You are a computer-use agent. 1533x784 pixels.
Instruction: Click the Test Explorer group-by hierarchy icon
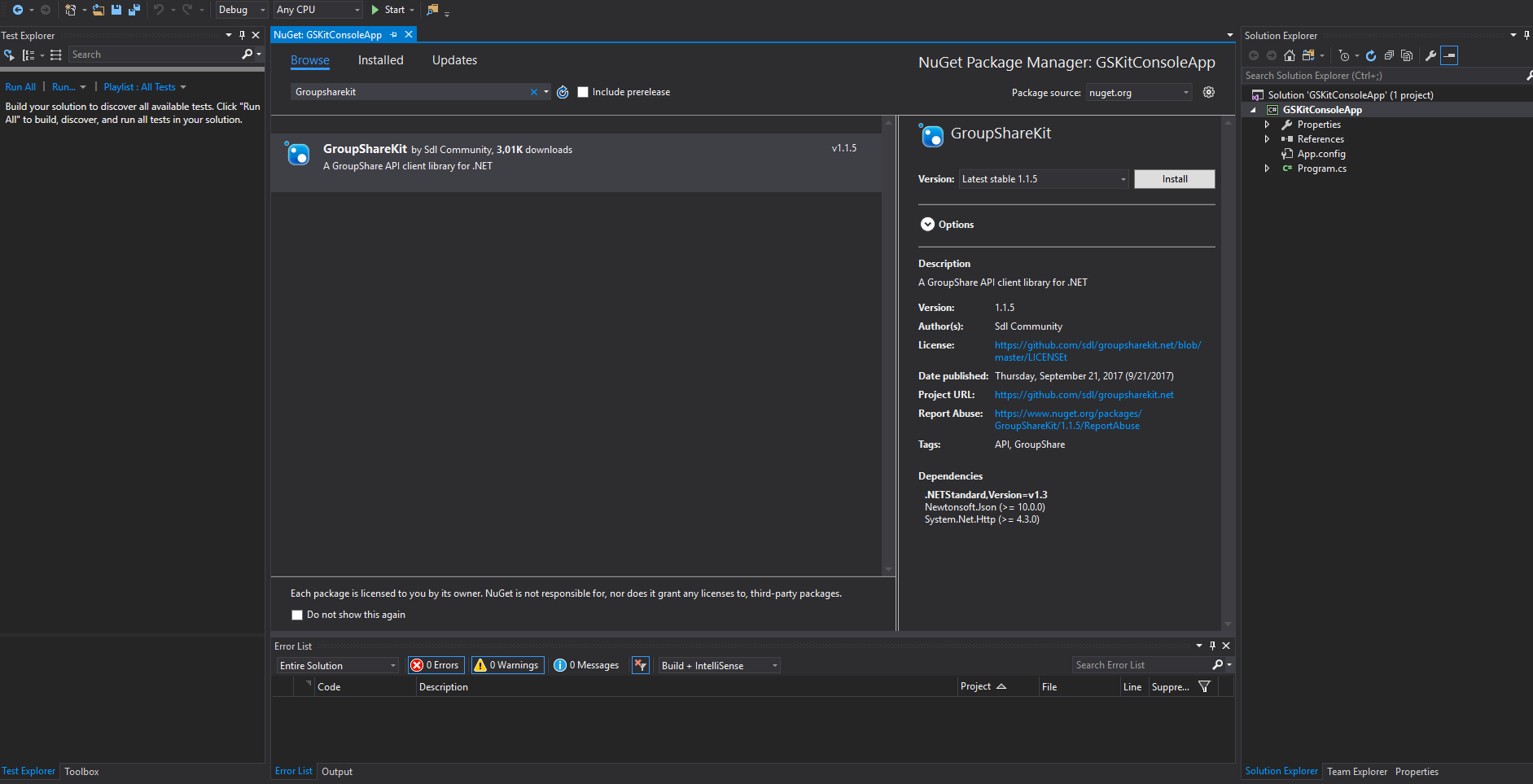point(28,55)
